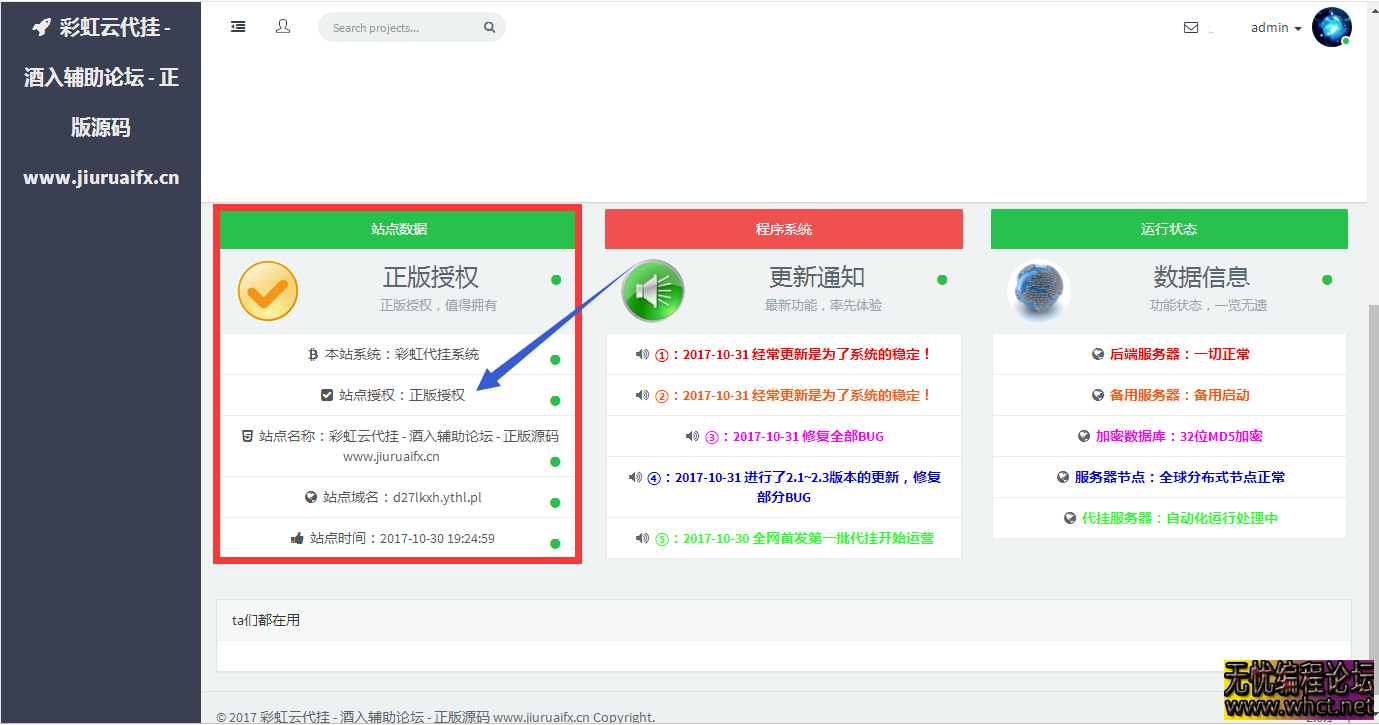The height and width of the screenshot is (725, 1379).
Task: Click the search magnifier icon
Action: (489, 28)
